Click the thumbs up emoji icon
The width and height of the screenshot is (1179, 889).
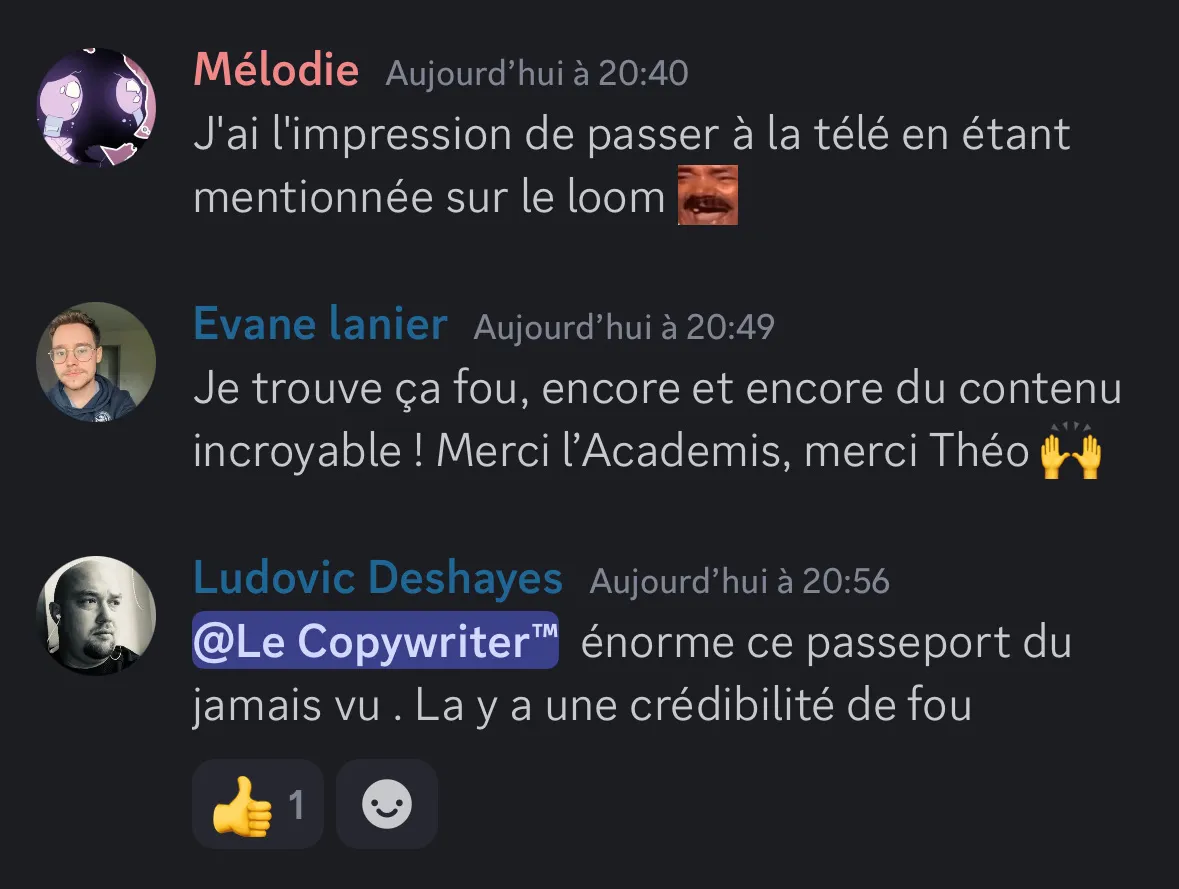[x=242, y=806]
